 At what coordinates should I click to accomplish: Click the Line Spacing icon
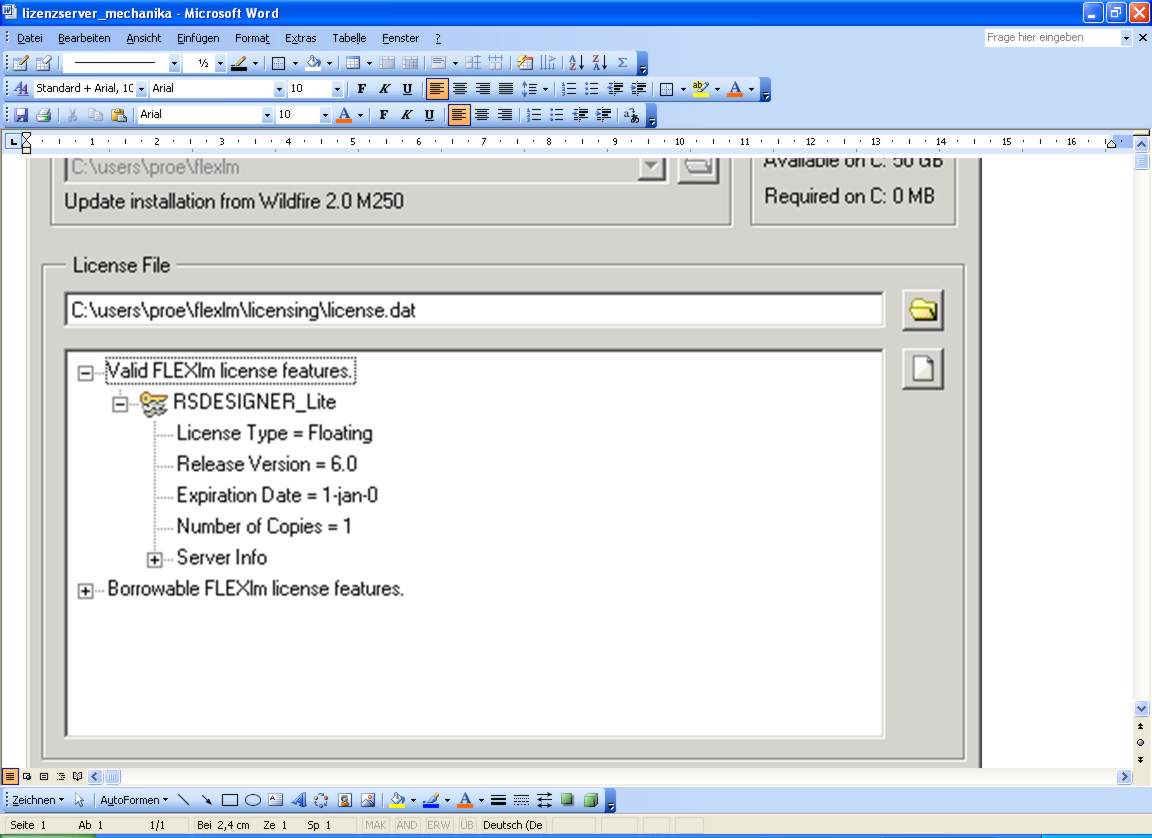click(x=529, y=89)
